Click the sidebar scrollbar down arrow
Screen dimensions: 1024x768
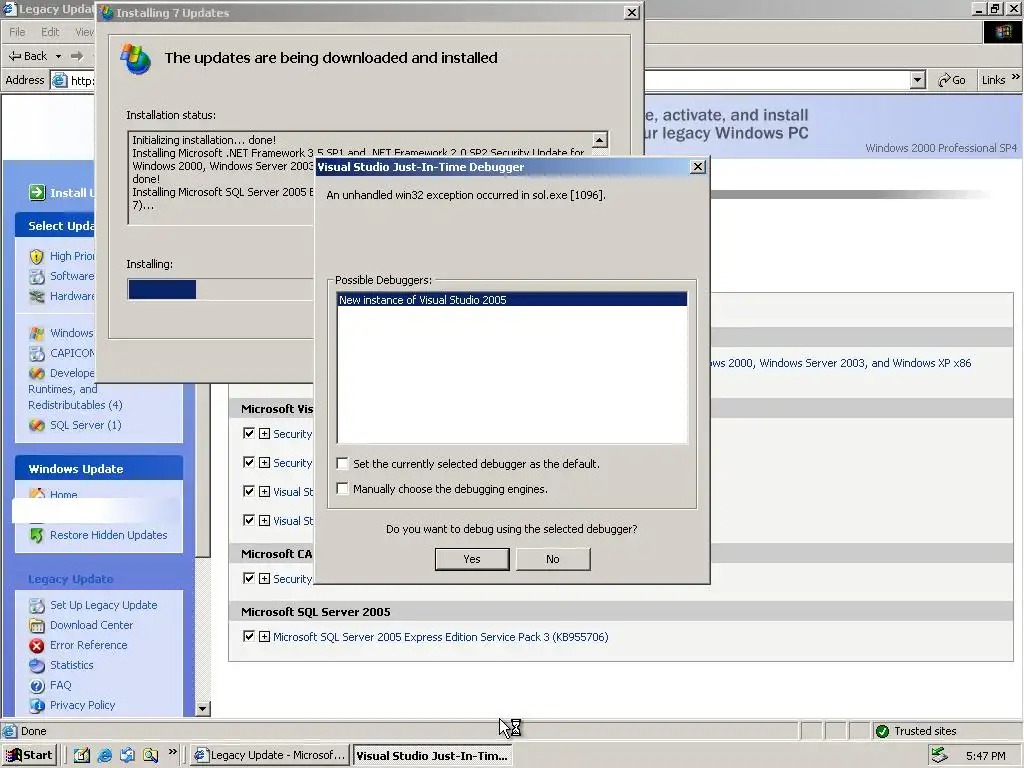[202, 708]
